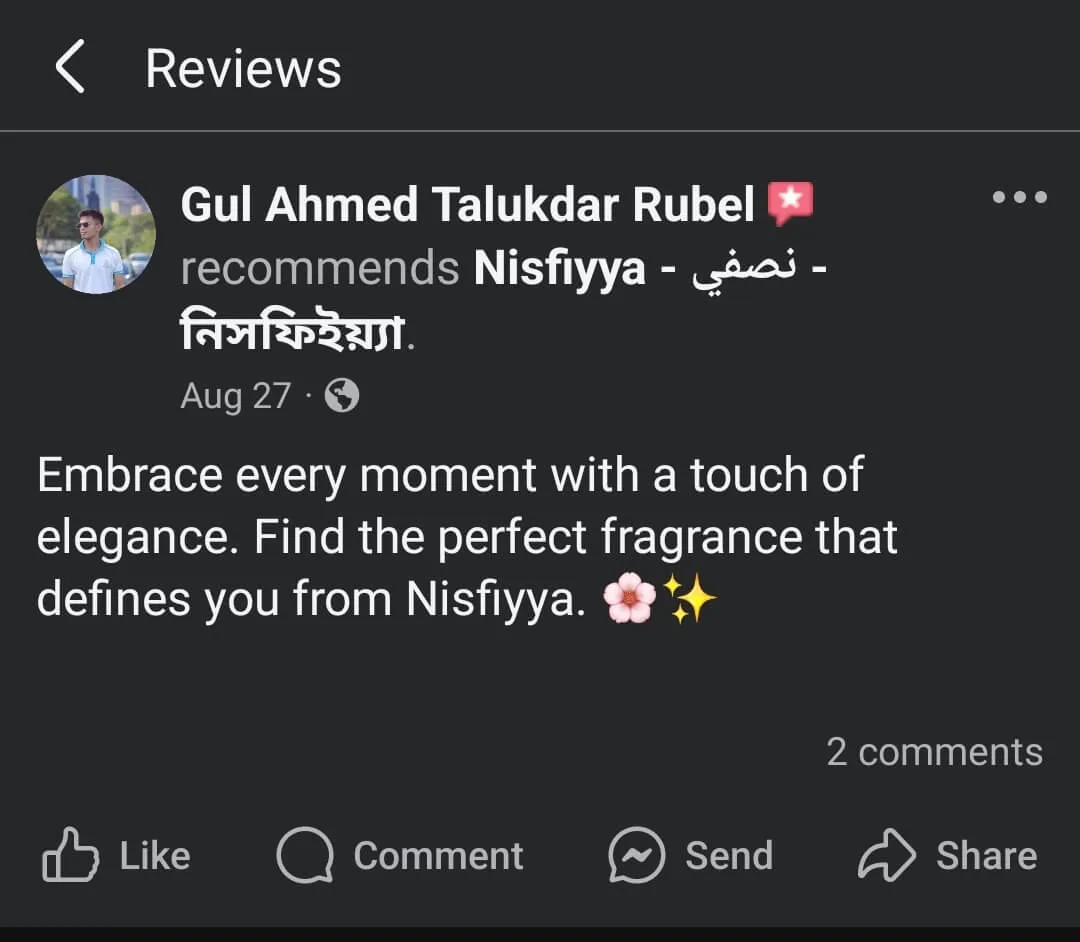Tap the Share arrow icon
Screen dimensions: 1080x942
[x=886, y=856]
